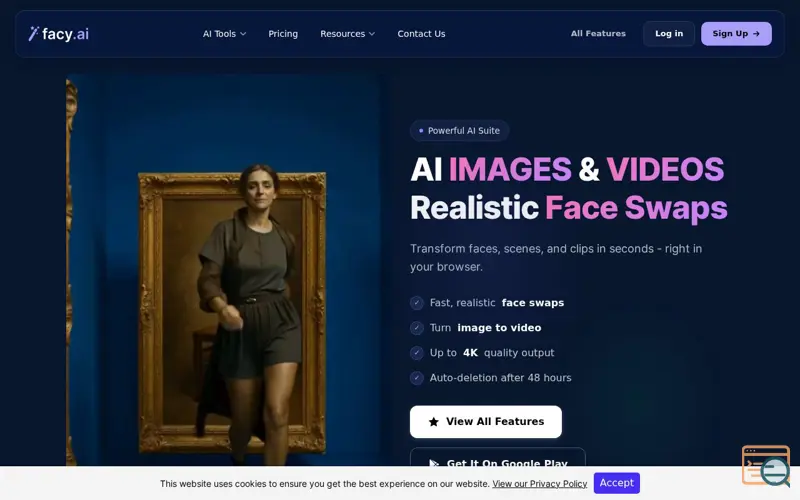Viewport: 800px width, 500px height.
Task: Click the 'Realistic Face Swaps' headline
Action: click(x=569, y=208)
